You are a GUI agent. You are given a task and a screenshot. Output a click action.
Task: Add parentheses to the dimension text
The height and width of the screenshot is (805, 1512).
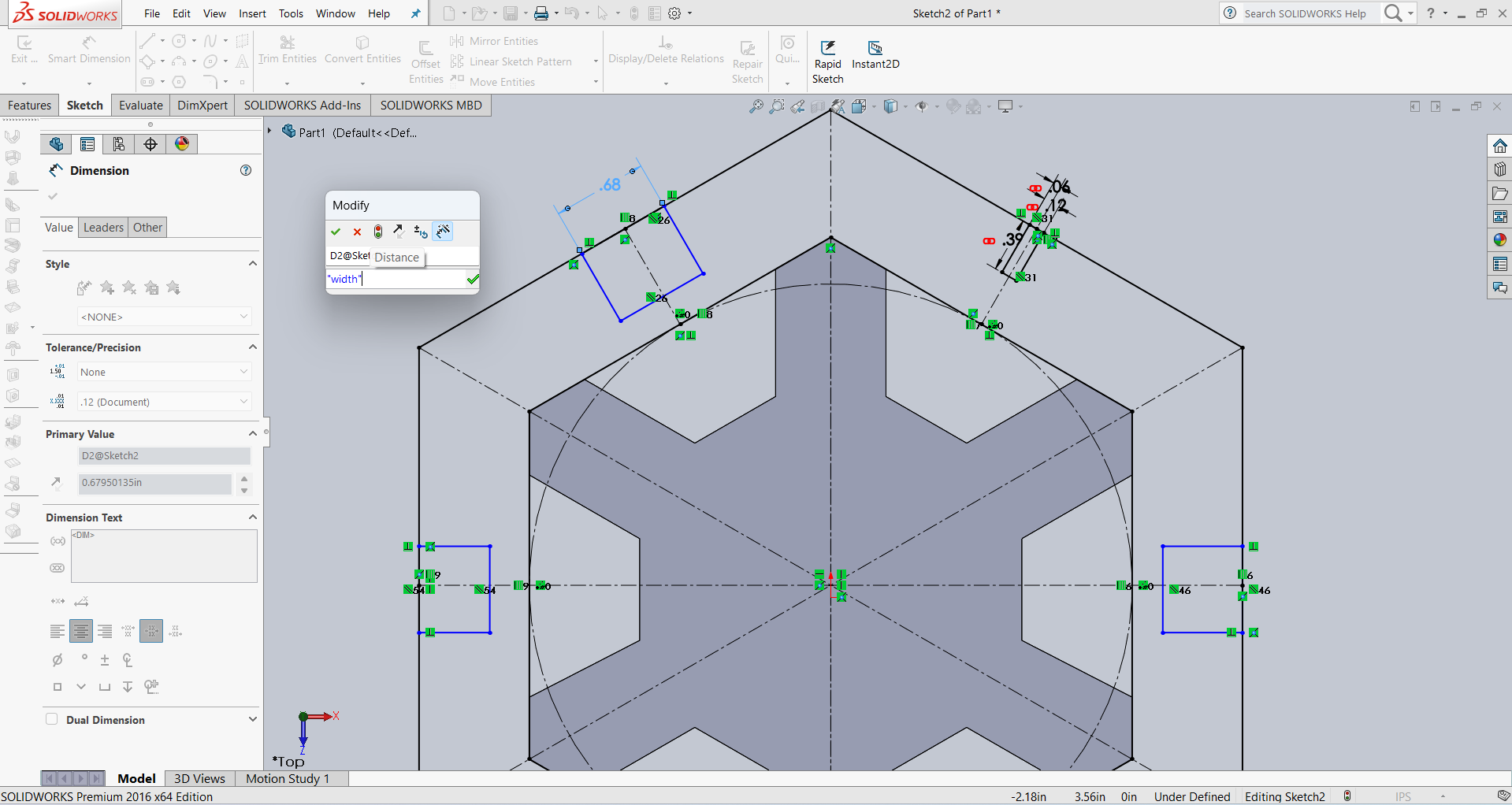tap(58, 541)
